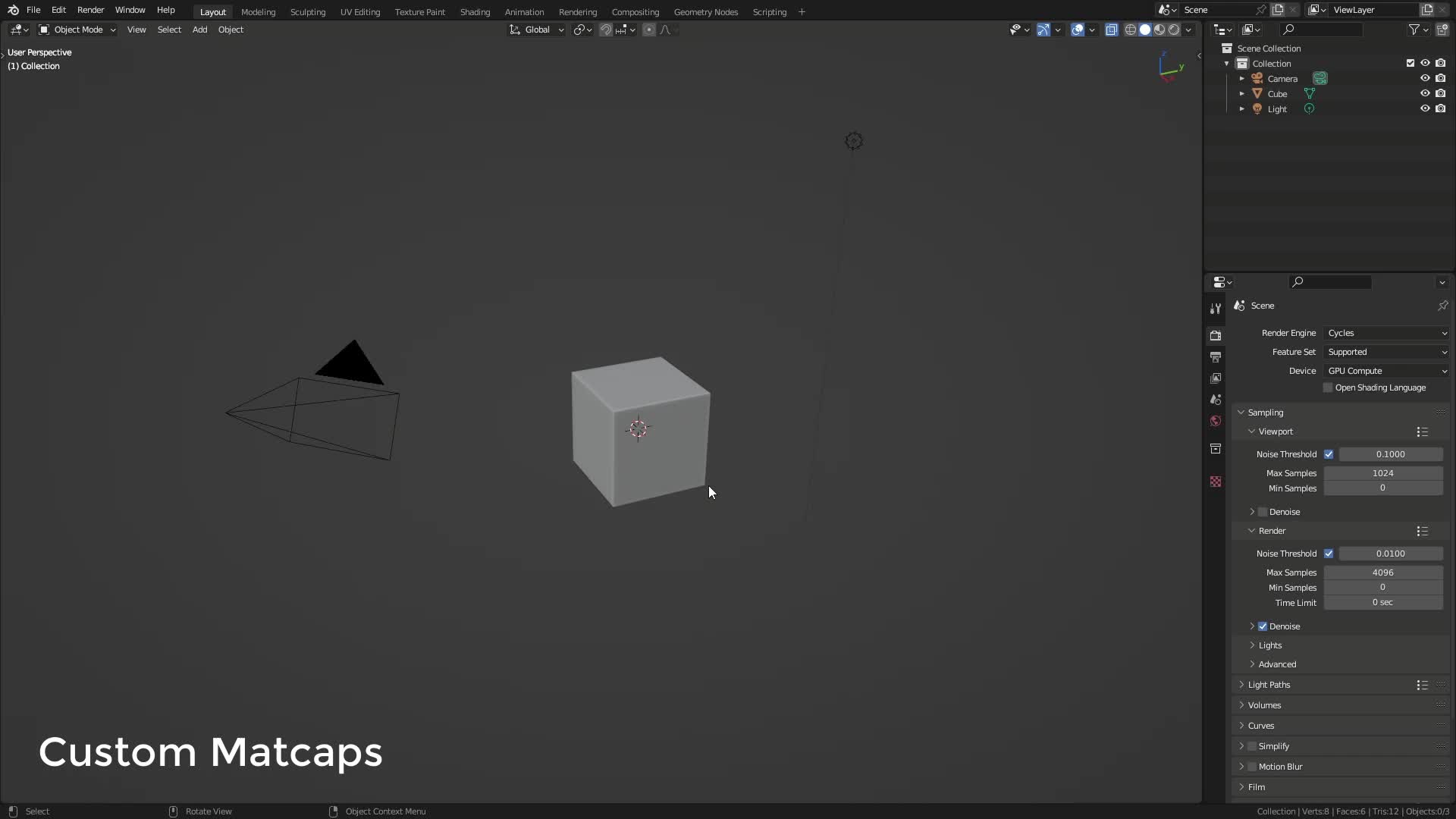This screenshot has height=819, width=1456.
Task: Hide the Cube in viewport with eye icon
Action: 1425,93
